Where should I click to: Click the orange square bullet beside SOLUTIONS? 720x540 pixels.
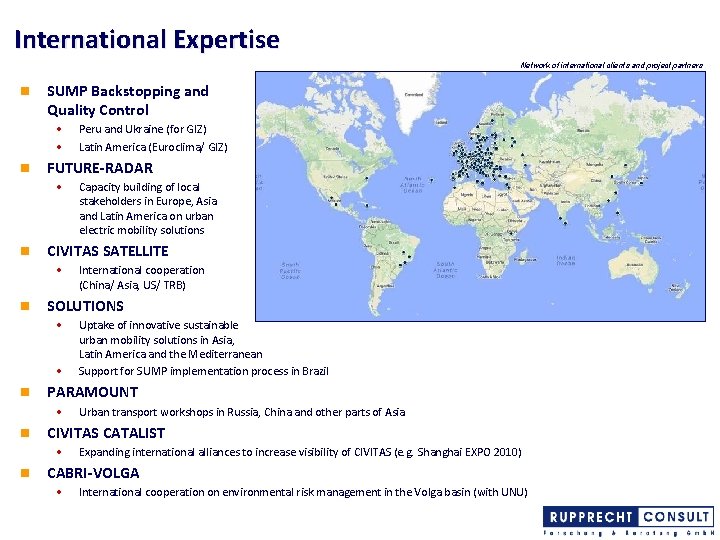click(25, 306)
